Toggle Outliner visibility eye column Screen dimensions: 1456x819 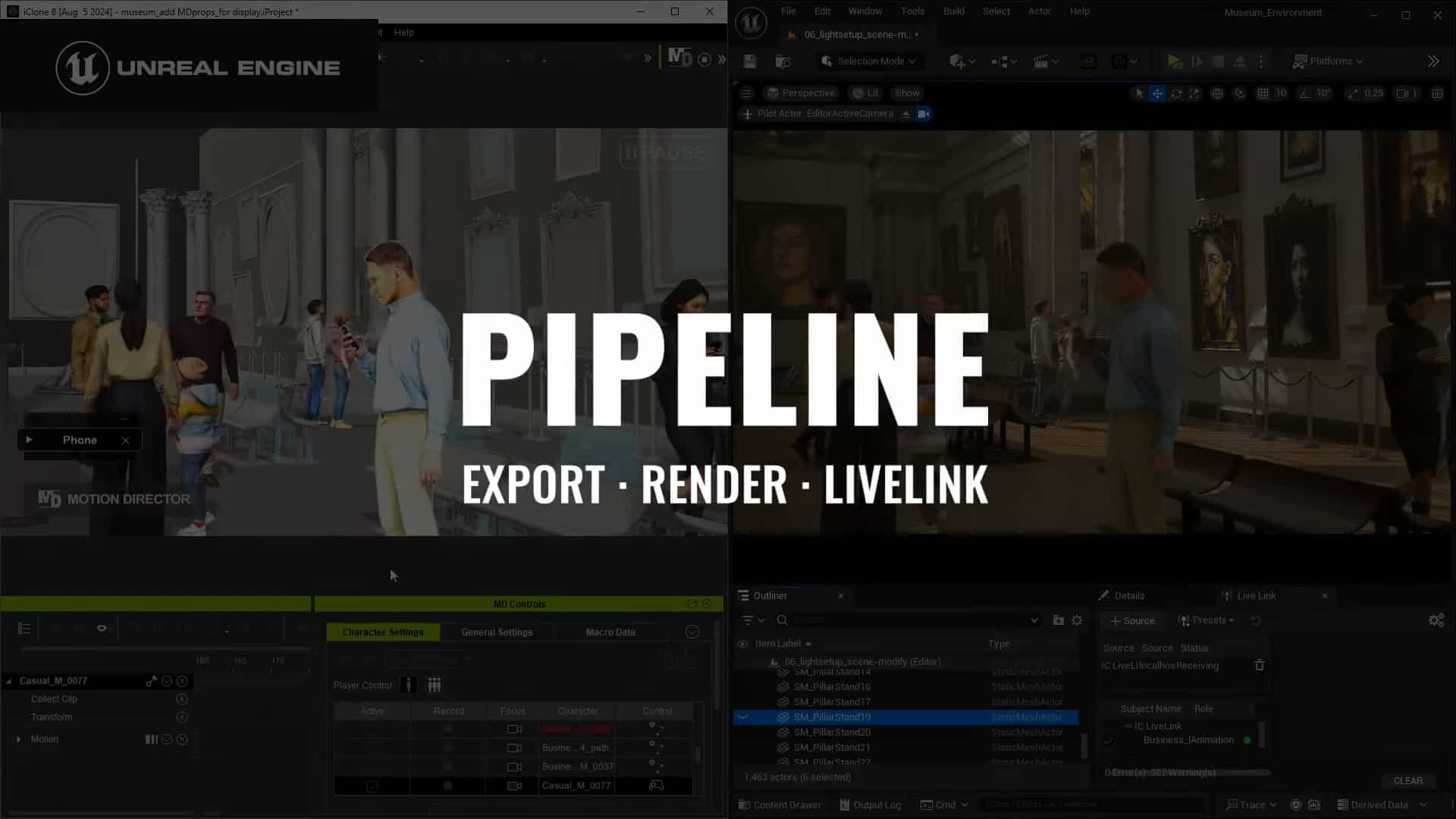coord(742,644)
